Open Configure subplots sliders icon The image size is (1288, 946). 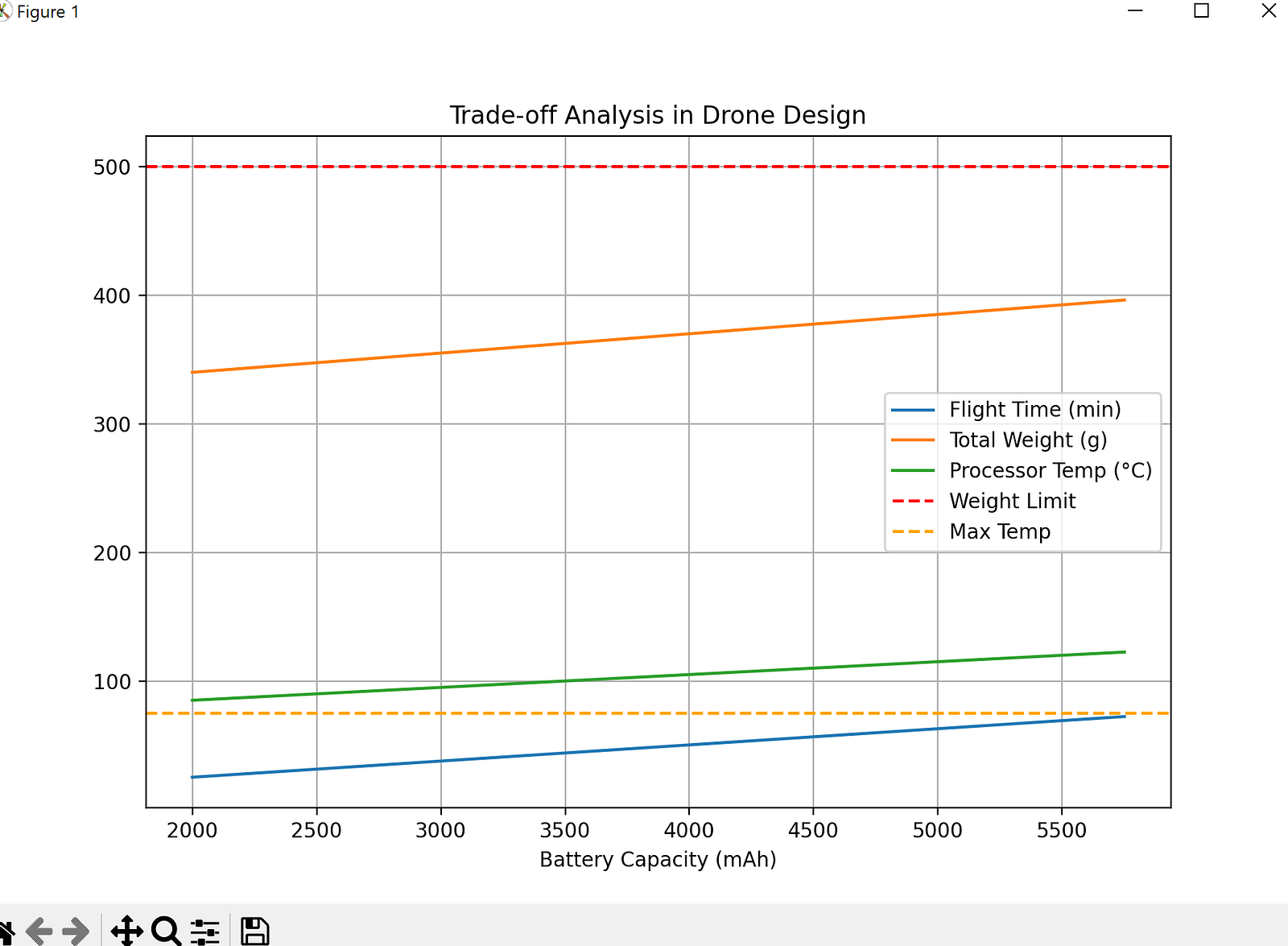pyautogui.click(x=205, y=932)
